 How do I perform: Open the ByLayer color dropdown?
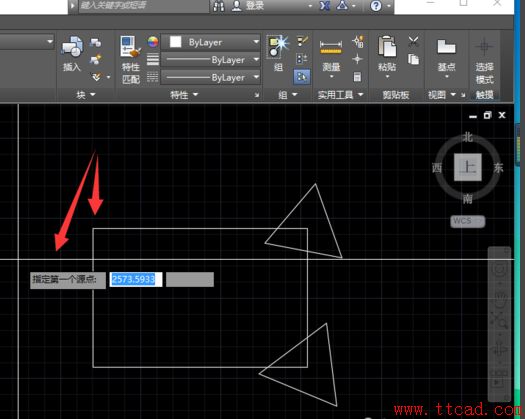(211, 42)
